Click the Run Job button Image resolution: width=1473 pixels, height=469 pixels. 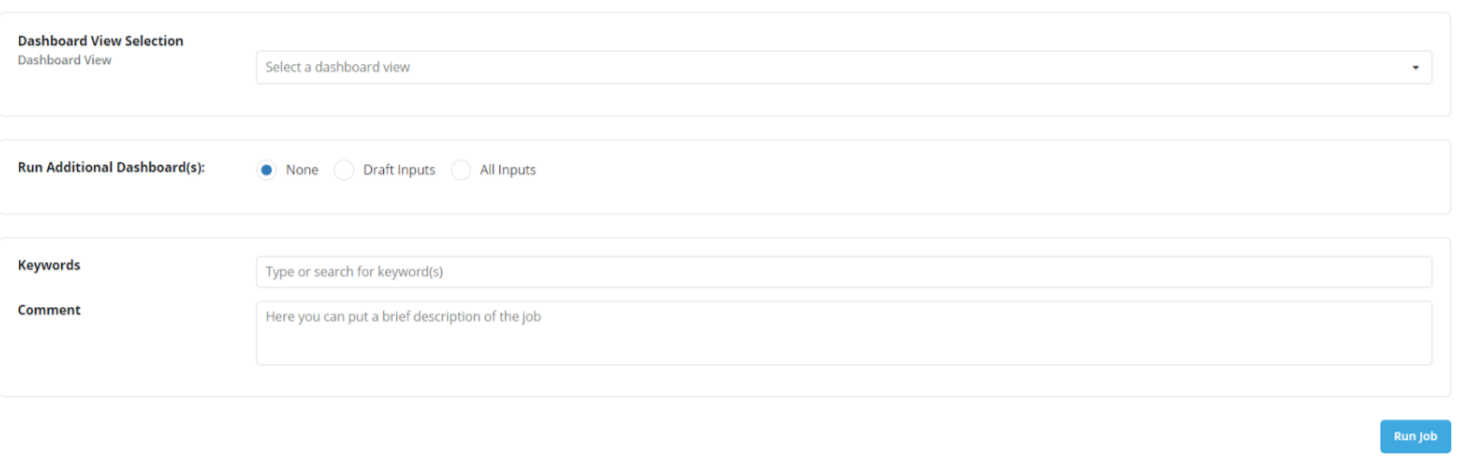tap(1415, 436)
